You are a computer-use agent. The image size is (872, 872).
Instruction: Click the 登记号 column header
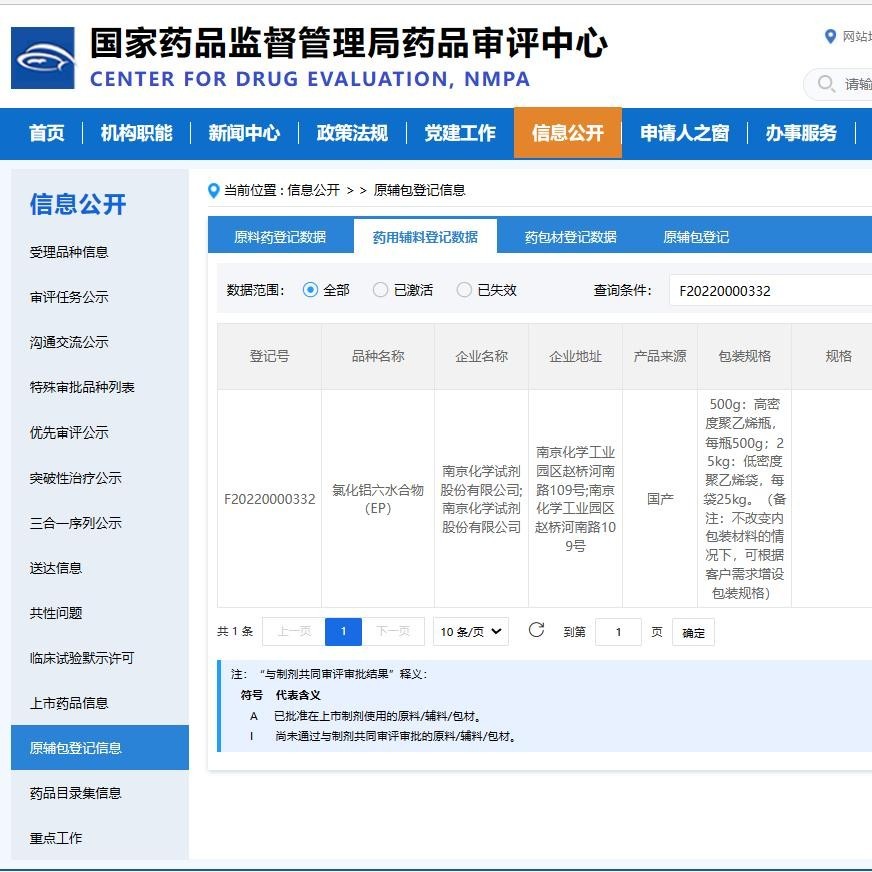[x=269, y=356]
